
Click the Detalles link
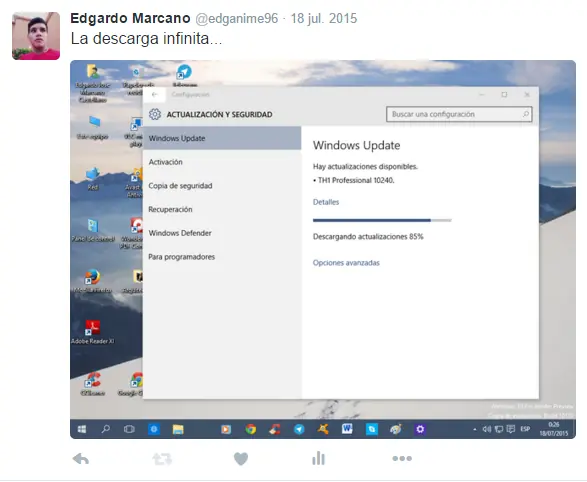pyautogui.click(x=326, y=202)
